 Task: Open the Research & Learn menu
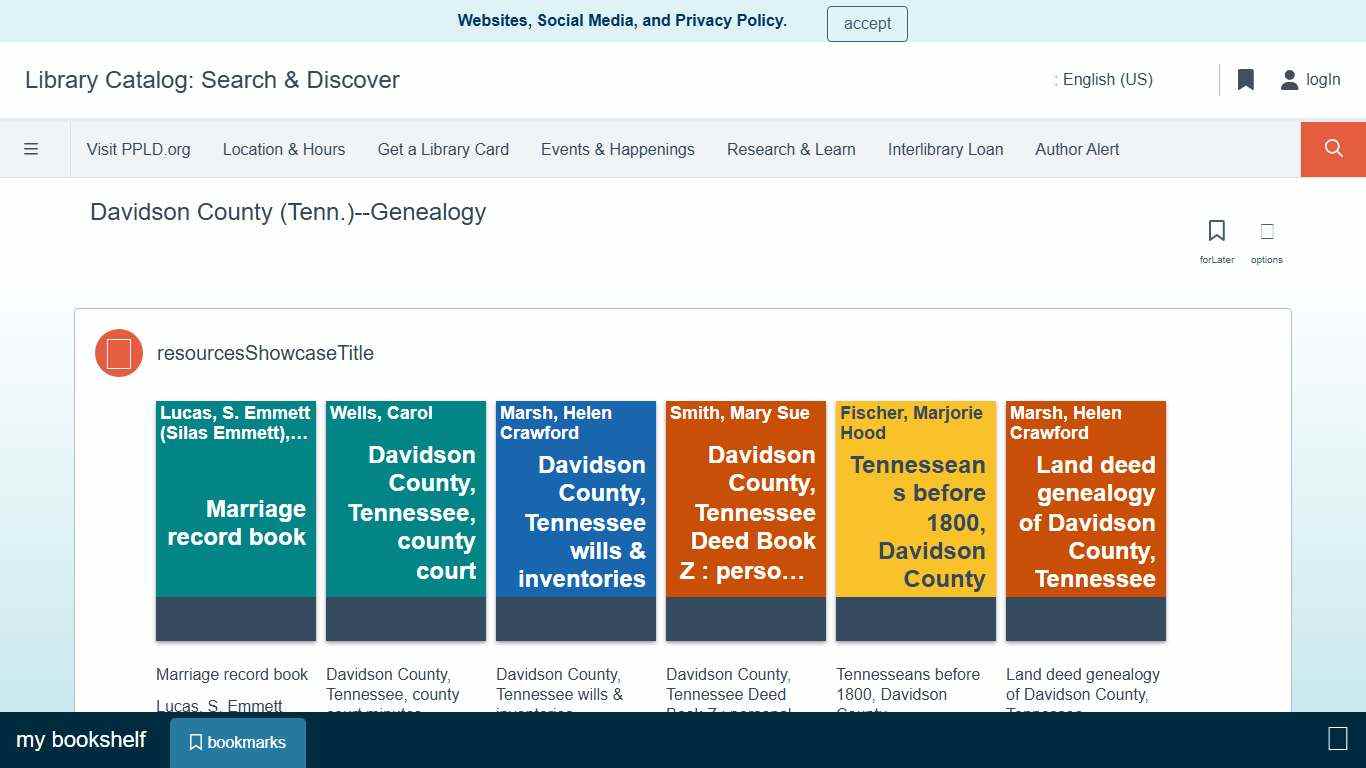tap(791, 149)
